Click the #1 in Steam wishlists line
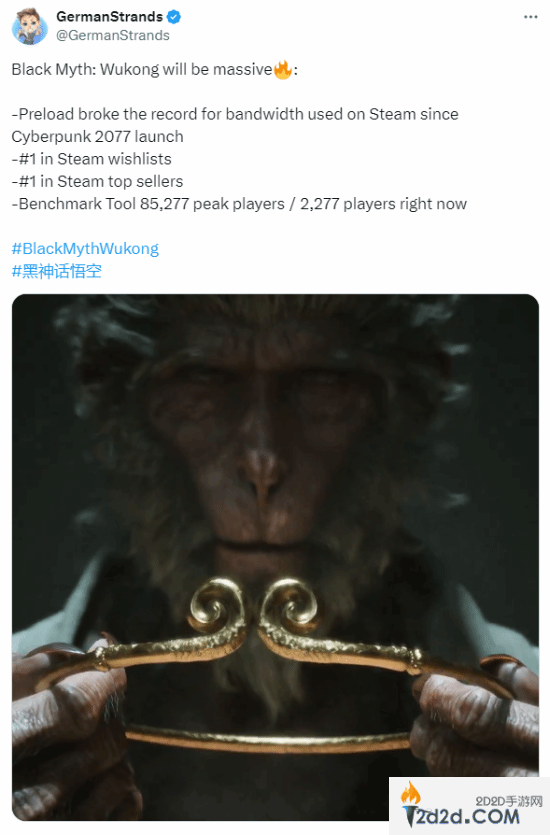550x835 pixels. tap(92, 159)
